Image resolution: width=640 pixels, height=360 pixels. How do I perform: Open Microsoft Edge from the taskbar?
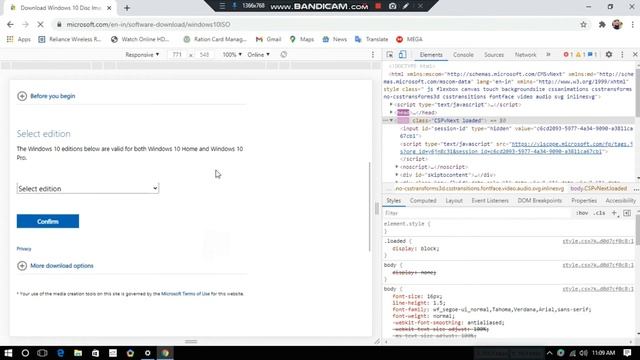pos(60,353)
